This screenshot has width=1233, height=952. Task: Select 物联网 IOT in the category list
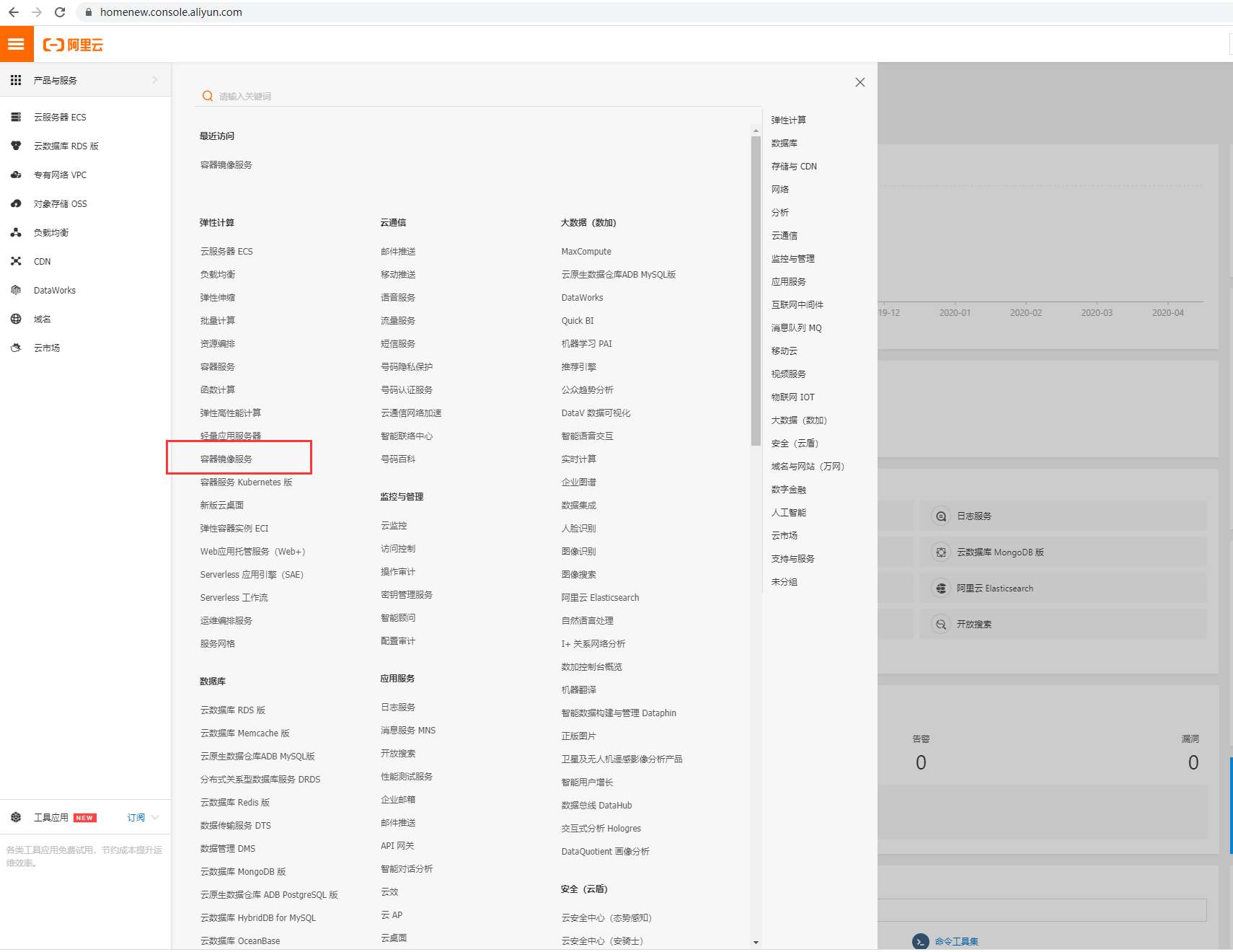click(x=792, y=397)
